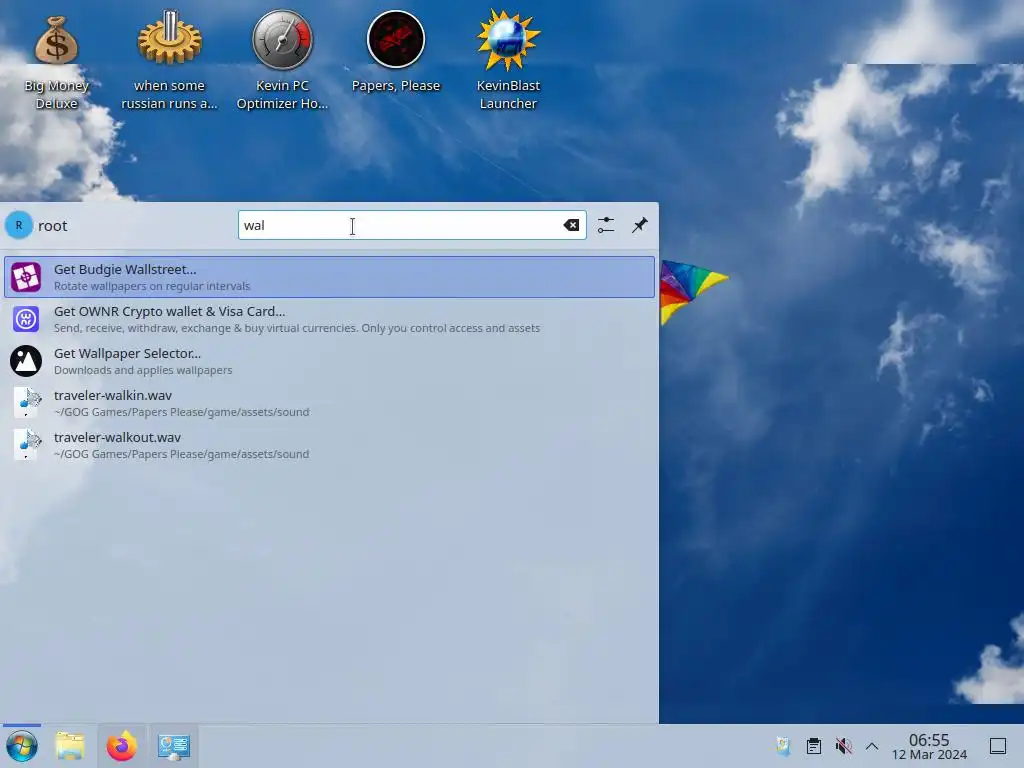Open traveler-walkin.wav file result
Image resolution: width=1024 pixels, height=768 pixels.
(329, 403)
